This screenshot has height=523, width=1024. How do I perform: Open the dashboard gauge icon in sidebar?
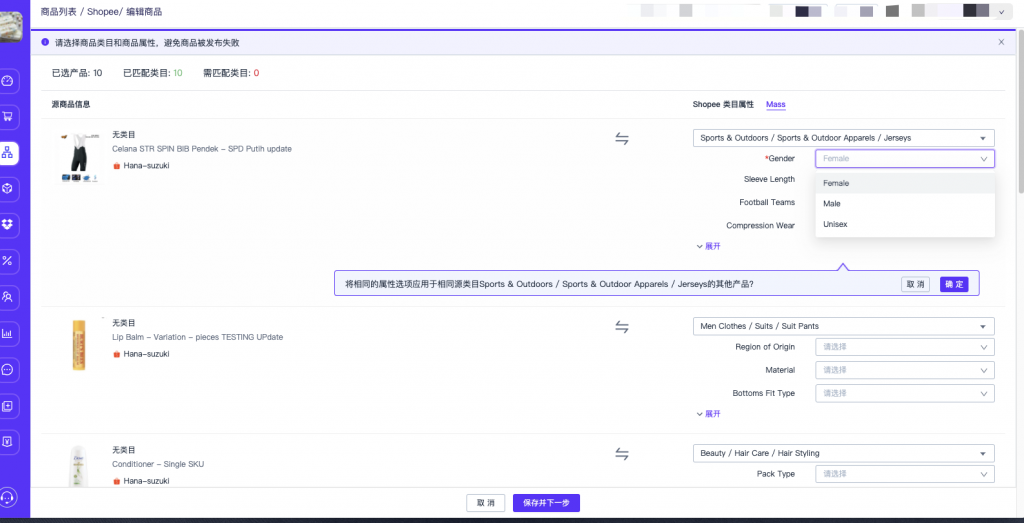click(x=8, y=81)
